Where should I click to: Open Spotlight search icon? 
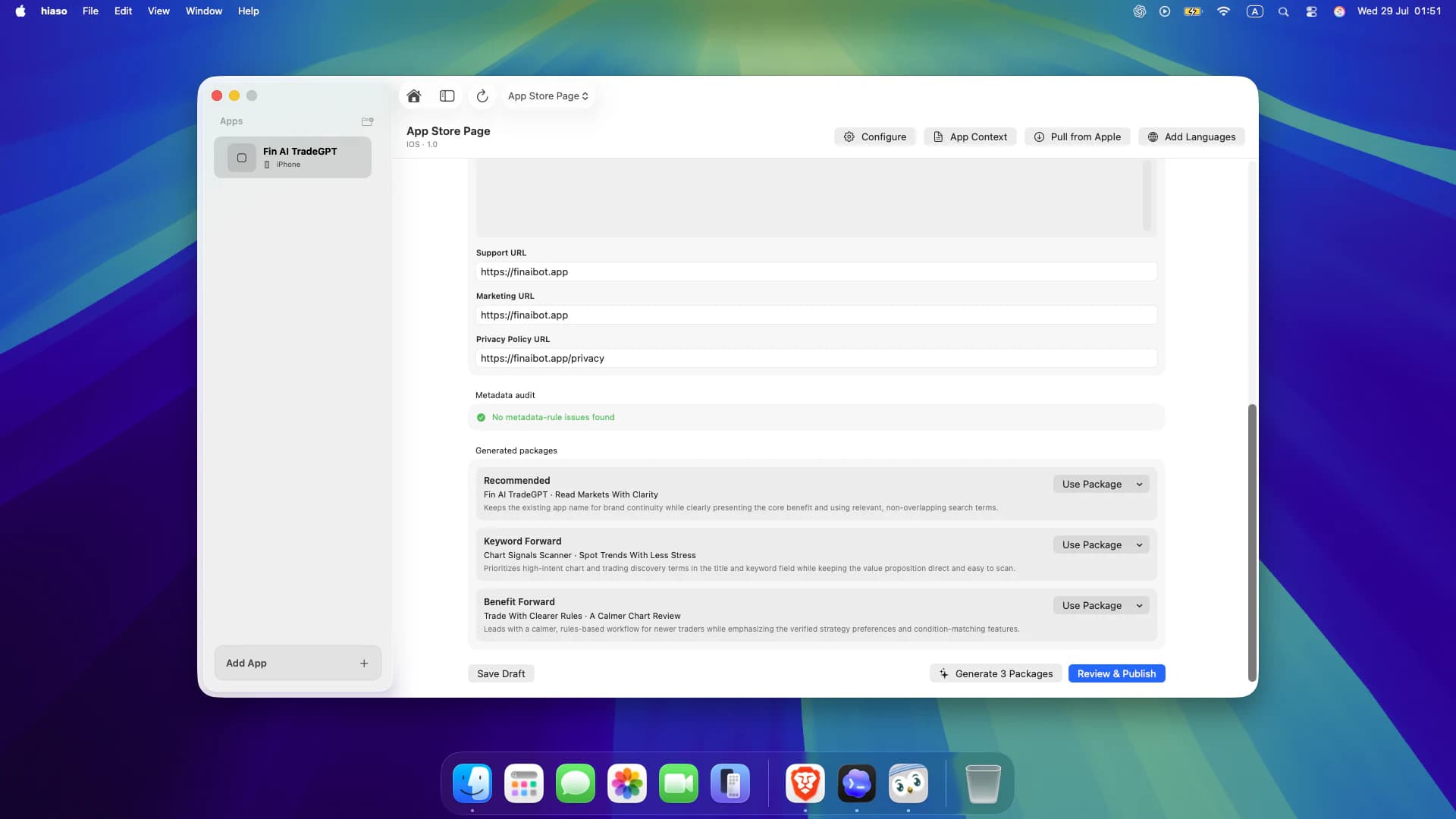tap(1283, 11)
